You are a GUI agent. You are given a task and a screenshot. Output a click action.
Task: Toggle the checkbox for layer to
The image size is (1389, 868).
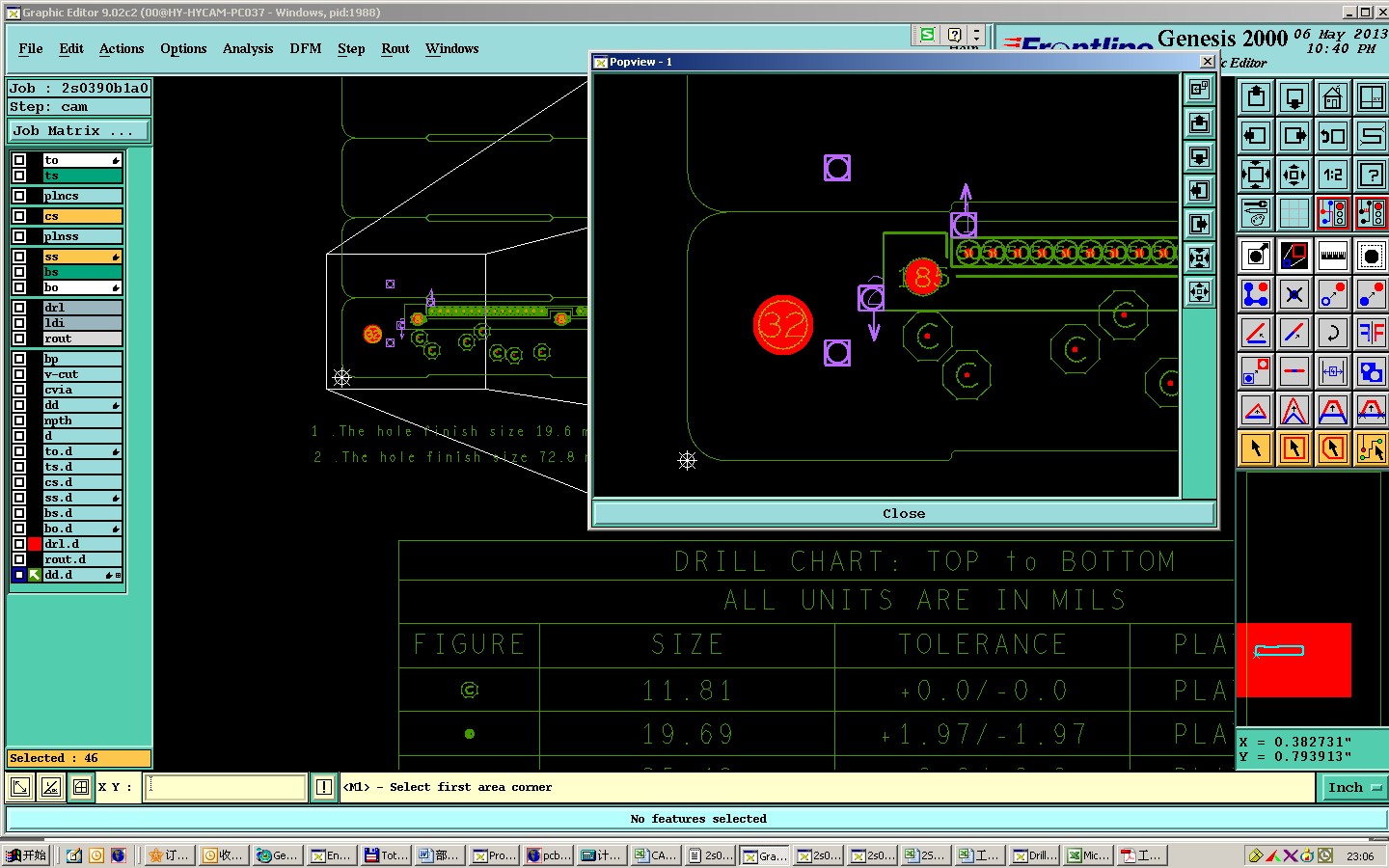19,160
